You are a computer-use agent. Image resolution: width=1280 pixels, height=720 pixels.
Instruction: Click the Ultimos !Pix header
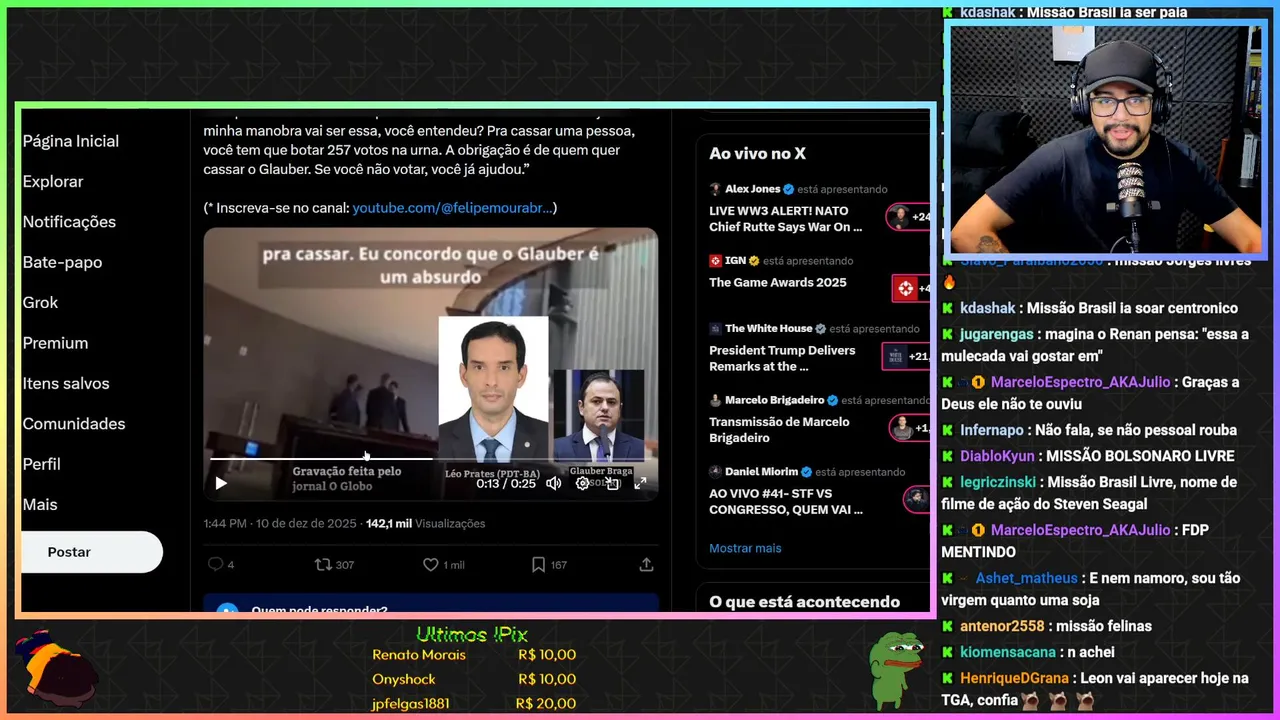pyautogui.click(x=472, y=634)
